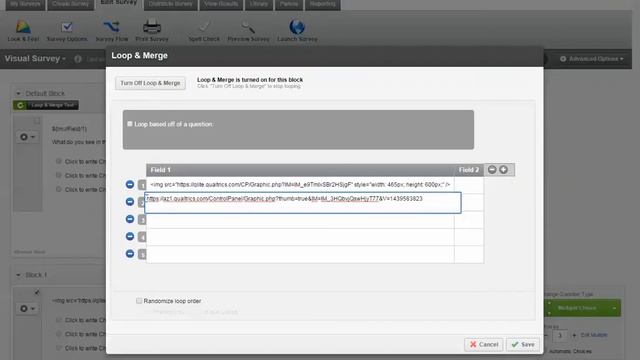Increase choices count with plus stepper
Image resolution: width=640 pixels, height=360 pixels.
click(x=574, y=335)
